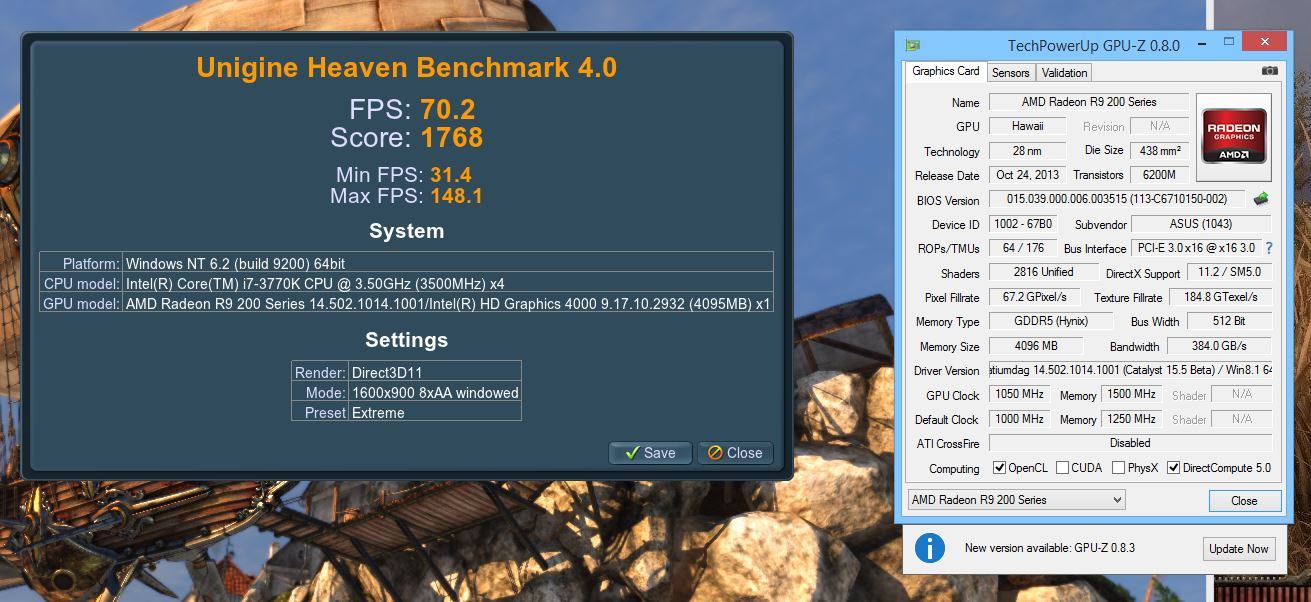Click the Heaven Score value 1768

(x=452, y=137)
